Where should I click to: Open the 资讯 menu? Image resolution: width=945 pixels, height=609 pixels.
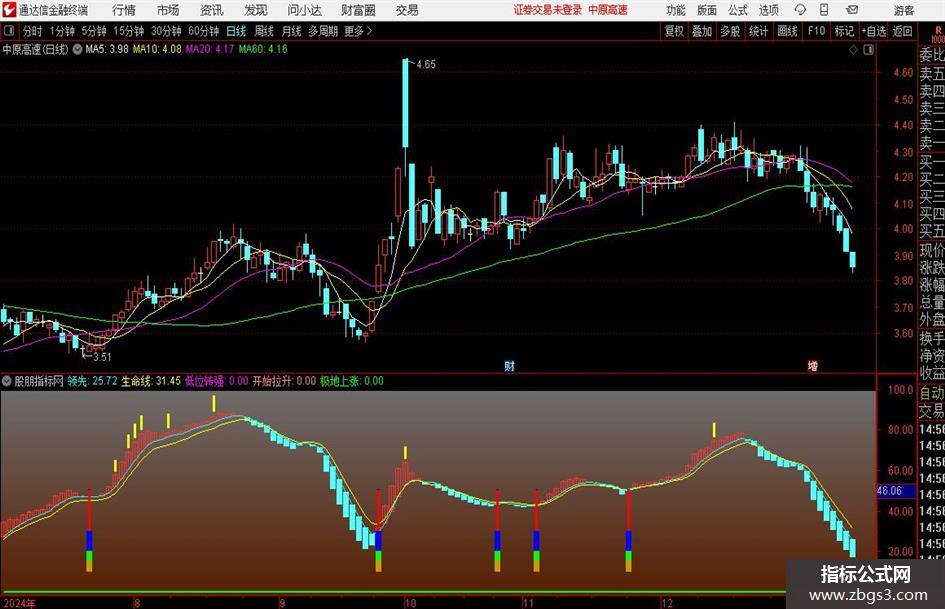coord(211,10)
